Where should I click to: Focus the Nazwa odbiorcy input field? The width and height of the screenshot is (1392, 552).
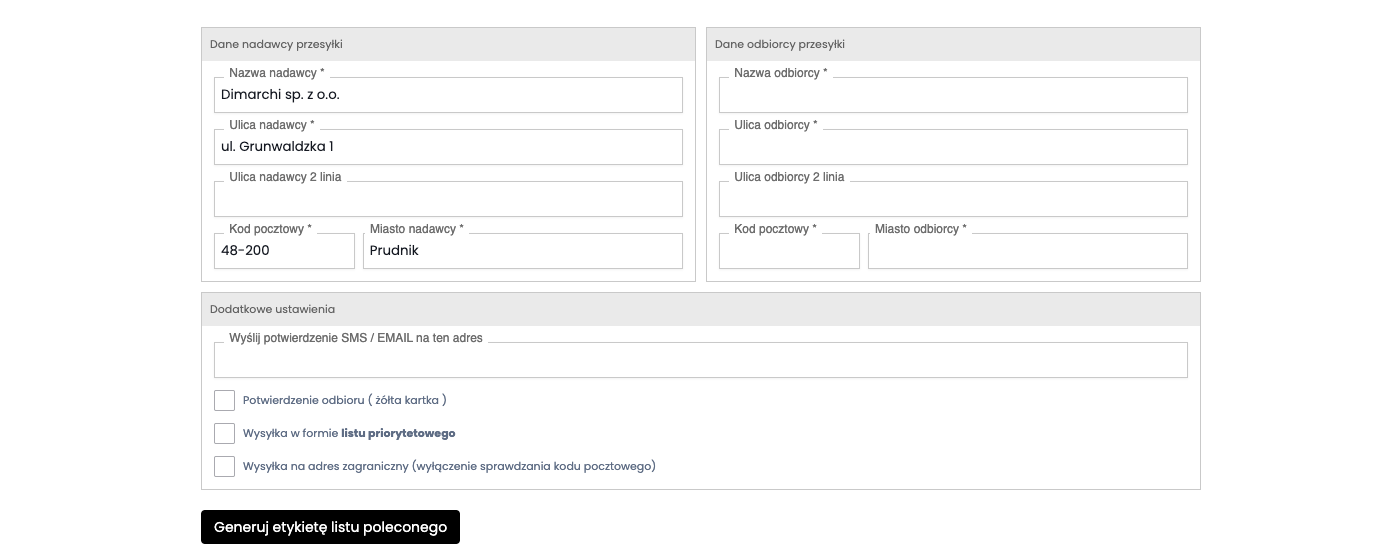click(x=953, y=95)
